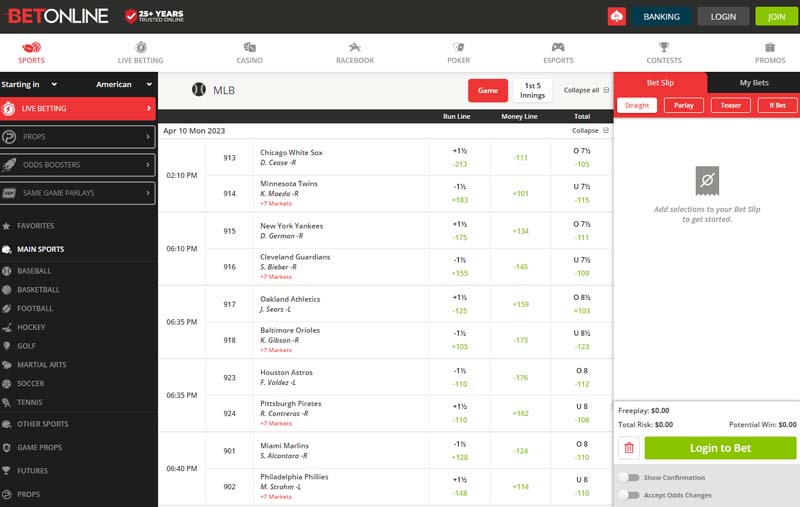Click the Baseball icon in sidebar
The height and width of the screenshot is (507, 800).
pos(7,271)
